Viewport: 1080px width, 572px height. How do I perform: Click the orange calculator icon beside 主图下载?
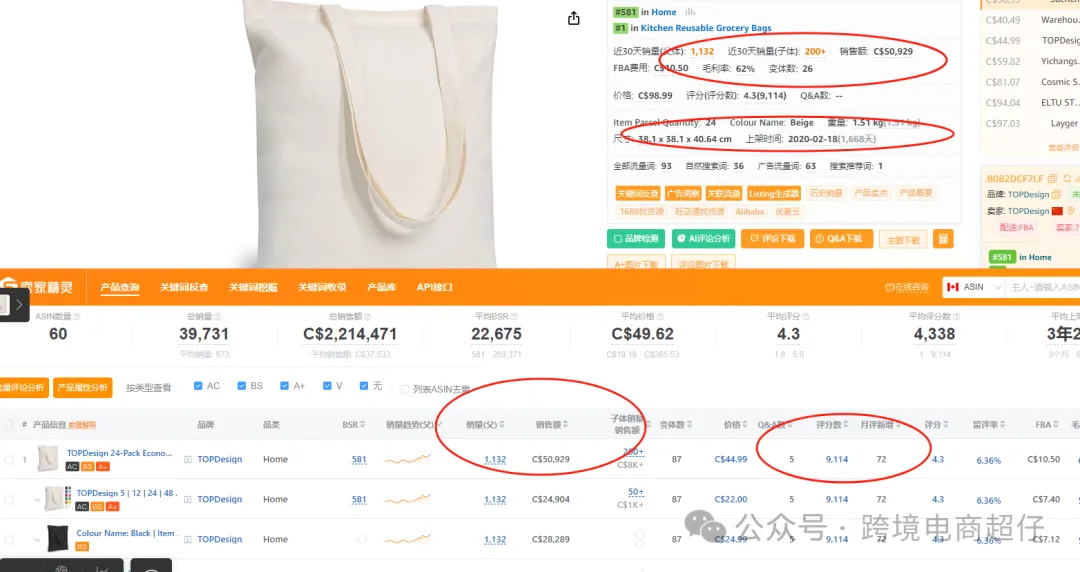[943, 239]
